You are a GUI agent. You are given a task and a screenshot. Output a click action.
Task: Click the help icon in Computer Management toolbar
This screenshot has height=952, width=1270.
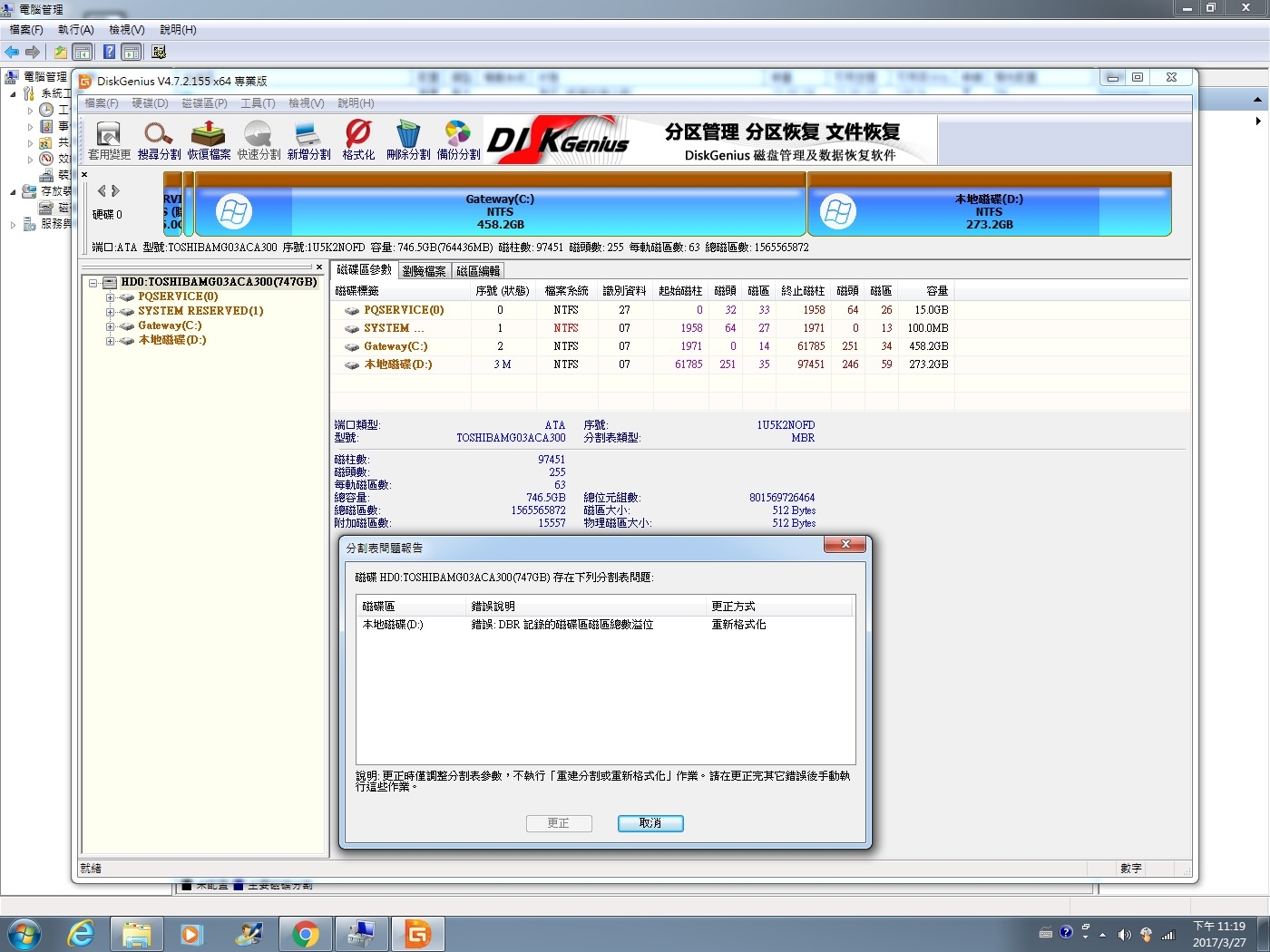109,52
